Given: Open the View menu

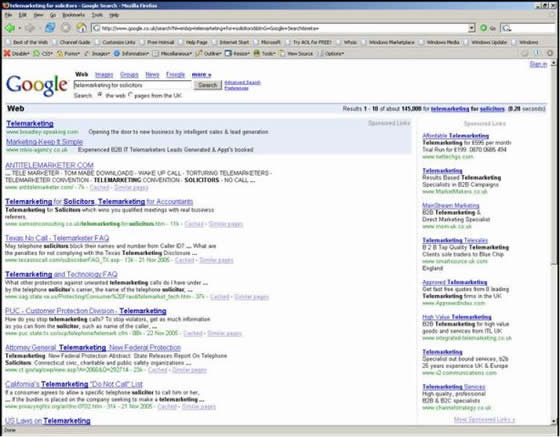Looking at the screenshot, I should click(38, 15).
